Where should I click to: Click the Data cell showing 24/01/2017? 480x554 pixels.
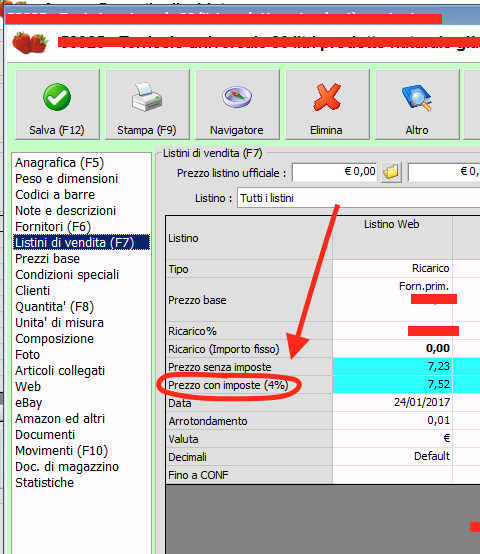click(x=392, y=402)
